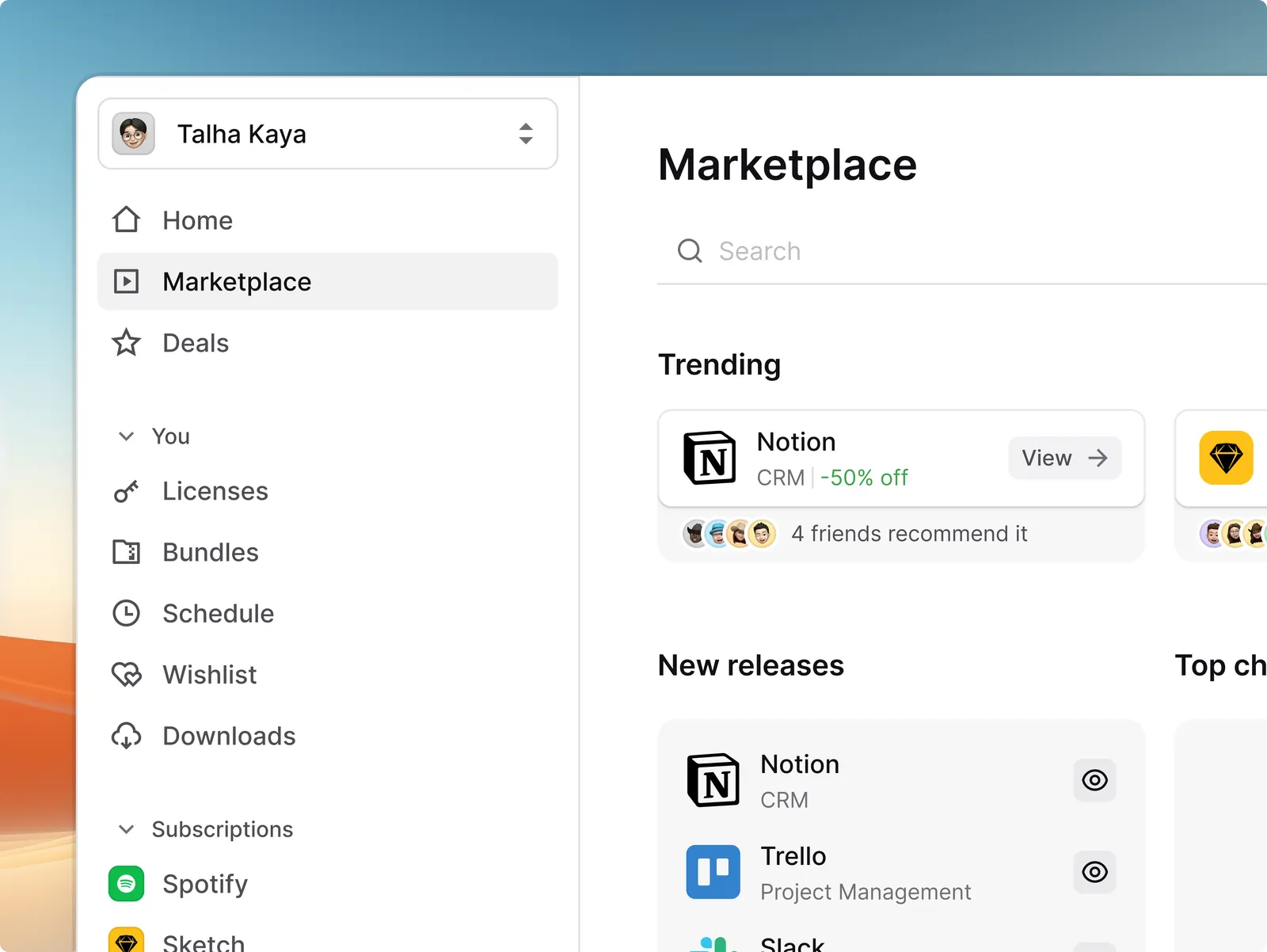
Task: Select Marketplace in the sidebar
Action: 328,282
